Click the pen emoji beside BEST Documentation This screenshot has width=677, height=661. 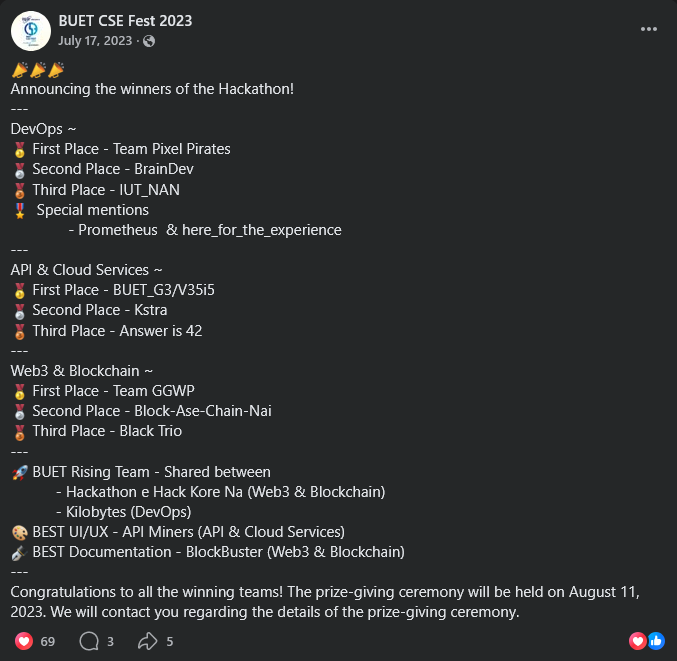[x=19, y=552]
